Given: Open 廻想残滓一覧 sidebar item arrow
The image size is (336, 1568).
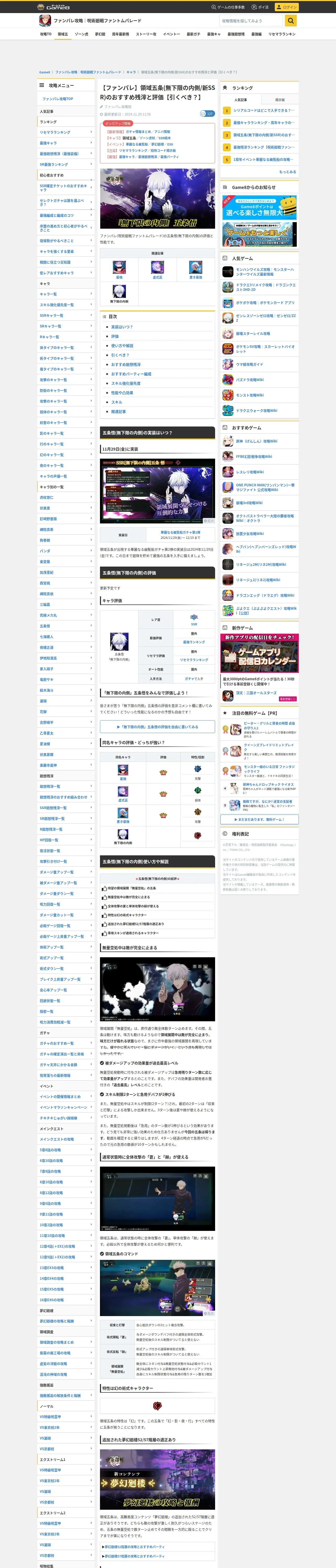Looking at the screenshot, I should coord(92,786).
